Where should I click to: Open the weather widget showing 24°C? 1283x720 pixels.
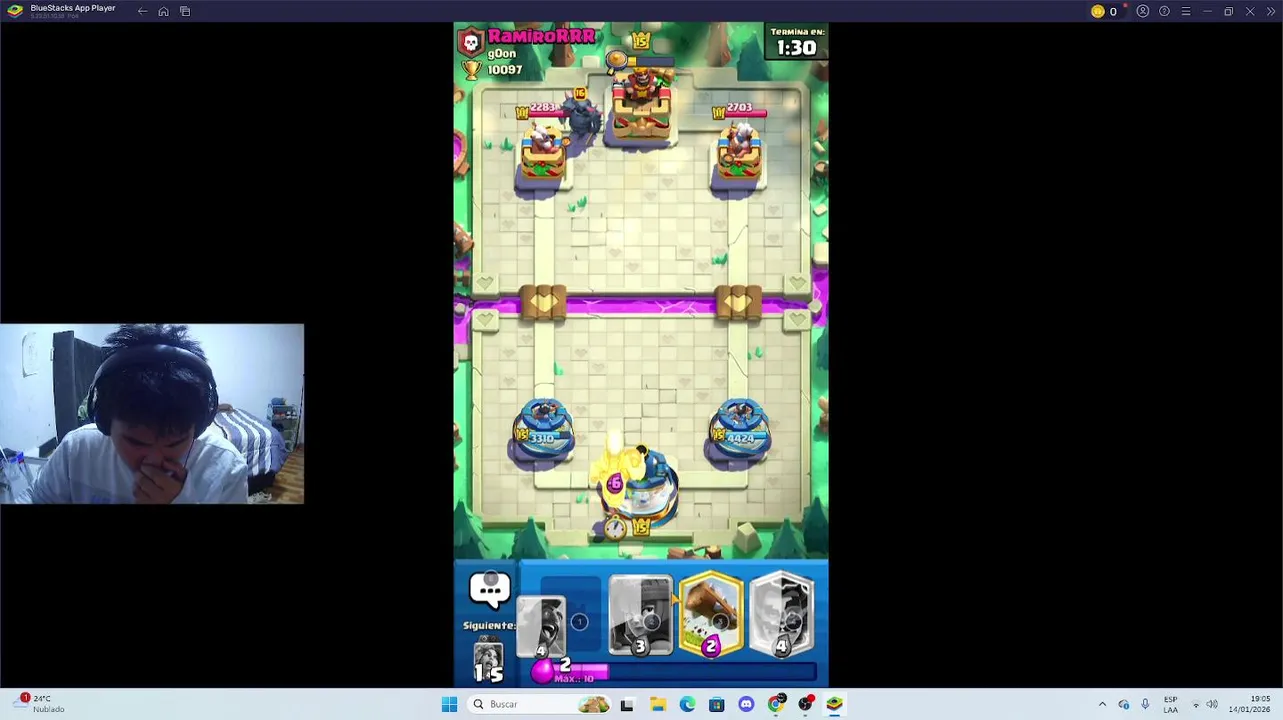click(x=40, y=704)
